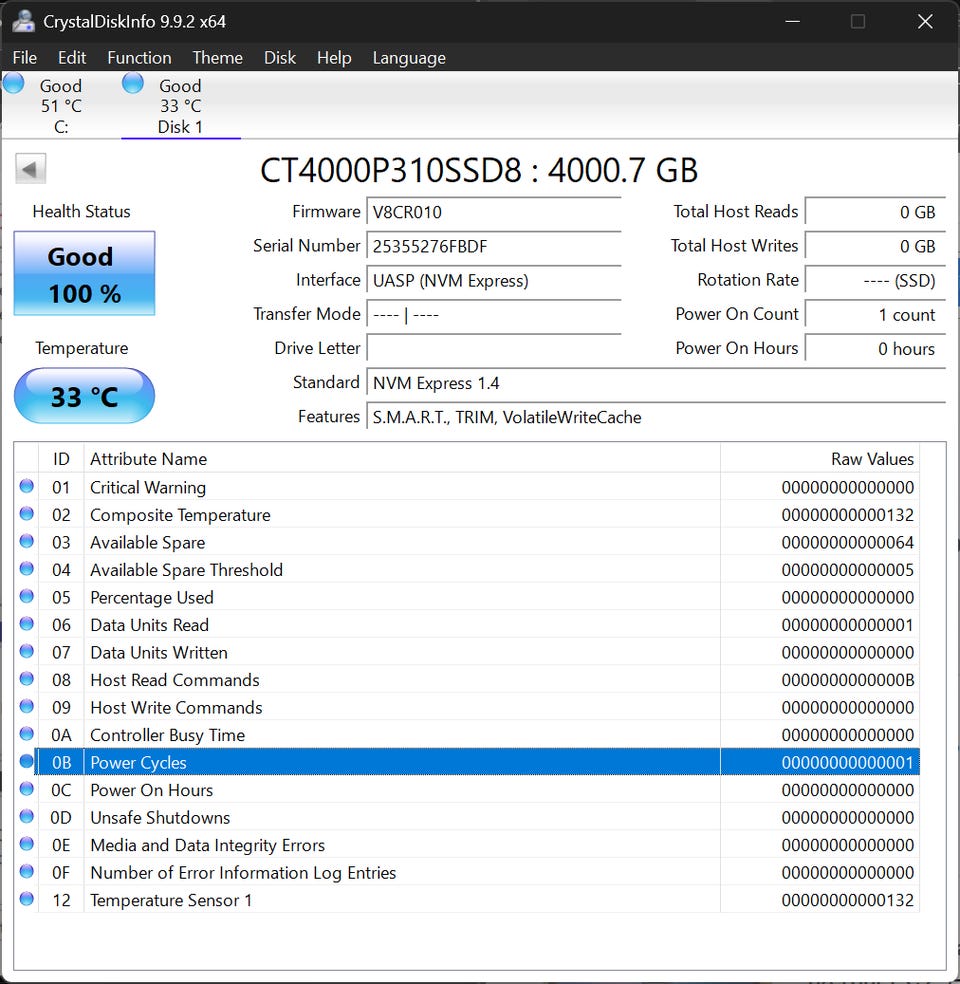The image size is (960, 984).
Task: Click the Interface field UASP (NVM Express)
Action: [493, 280]
